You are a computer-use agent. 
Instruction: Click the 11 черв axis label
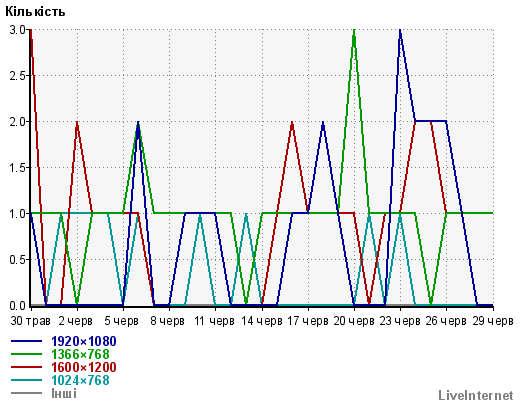(214, 321)
